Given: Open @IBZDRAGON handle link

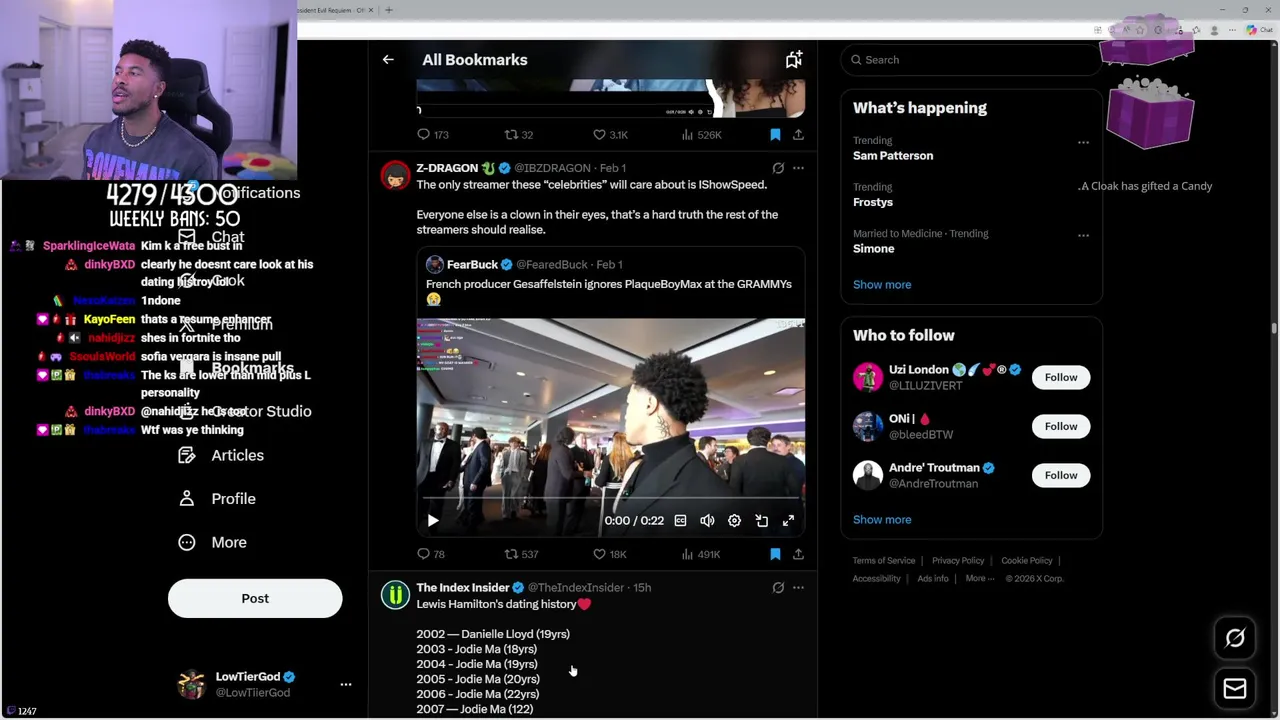Looking at the screenshot, I should (552, 169).
